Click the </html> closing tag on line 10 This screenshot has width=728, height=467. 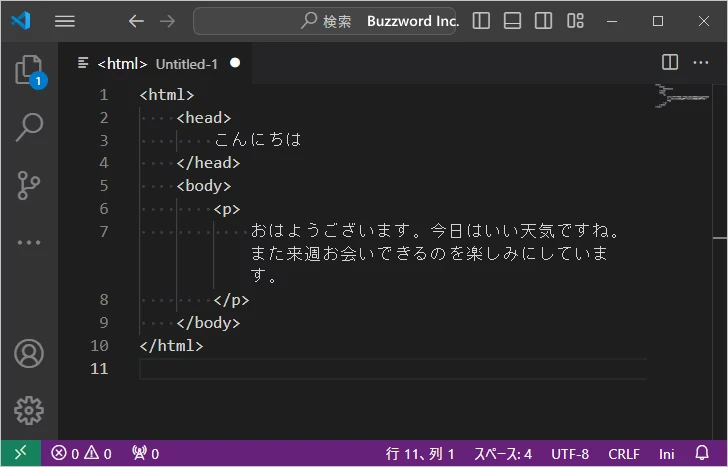(x=171, y=346)
